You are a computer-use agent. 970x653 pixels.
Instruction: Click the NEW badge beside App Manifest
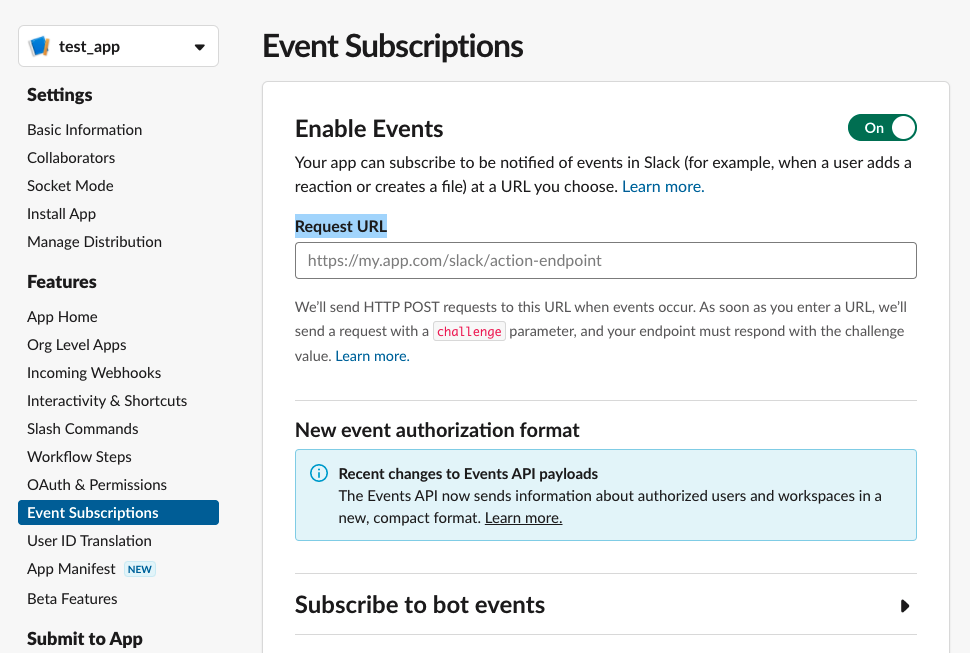(x=140, y=570)
